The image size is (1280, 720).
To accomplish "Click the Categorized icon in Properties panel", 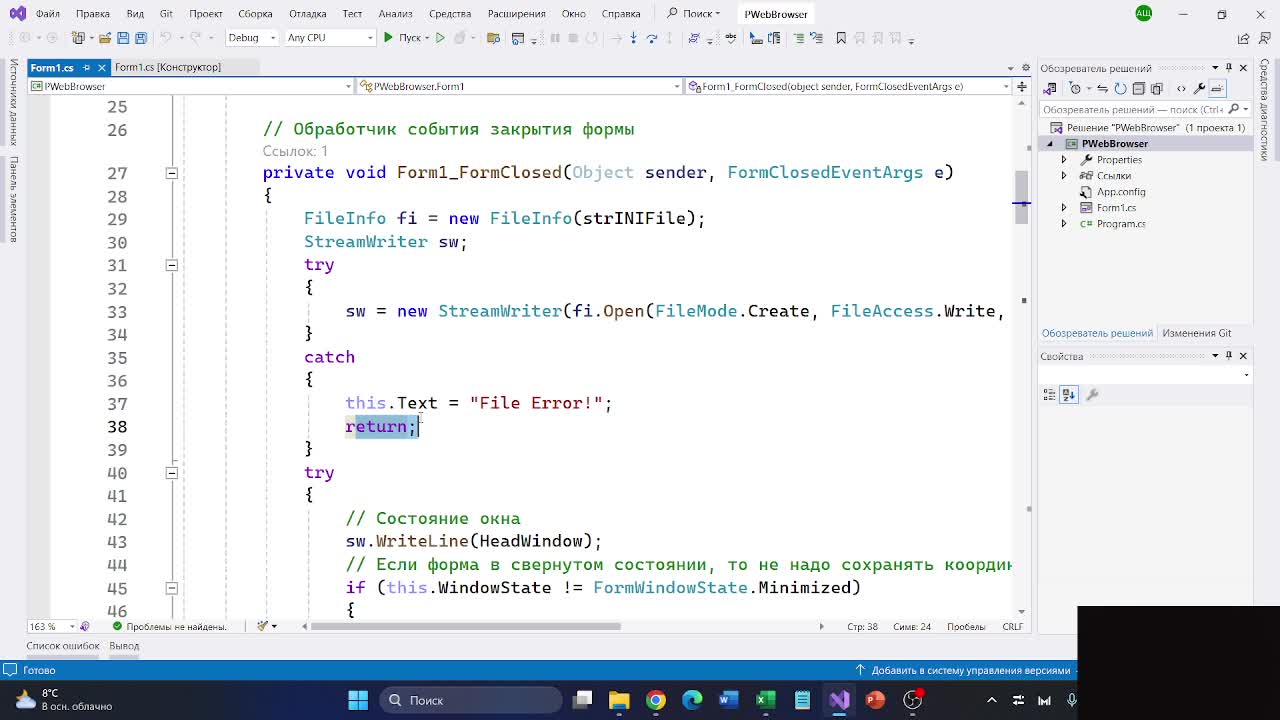I will point(1050,395).
